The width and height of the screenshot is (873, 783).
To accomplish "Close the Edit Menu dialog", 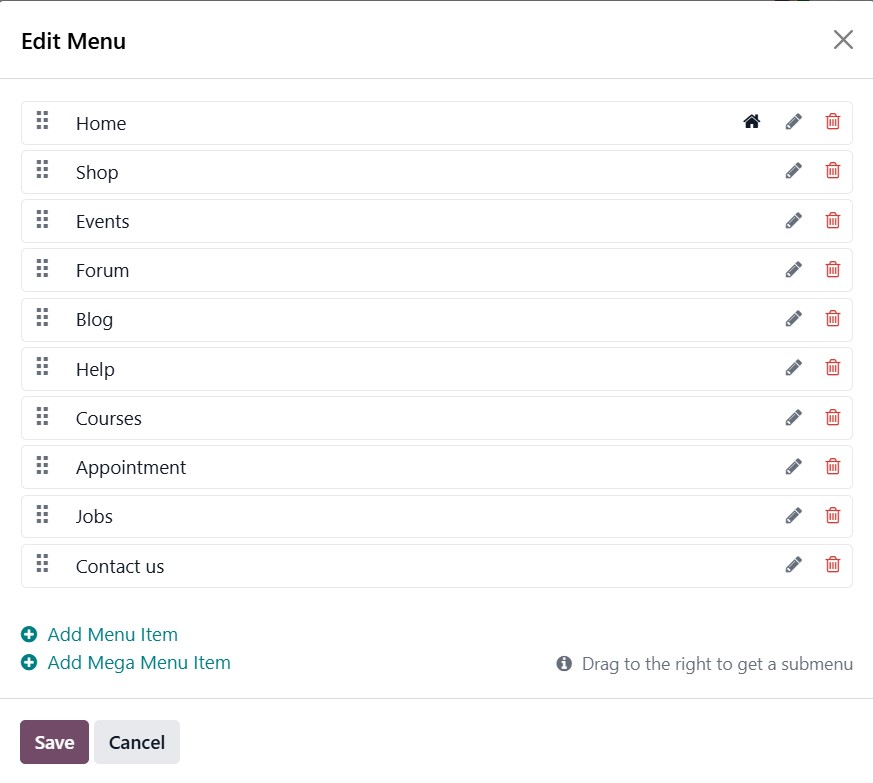I will [843, 40].
